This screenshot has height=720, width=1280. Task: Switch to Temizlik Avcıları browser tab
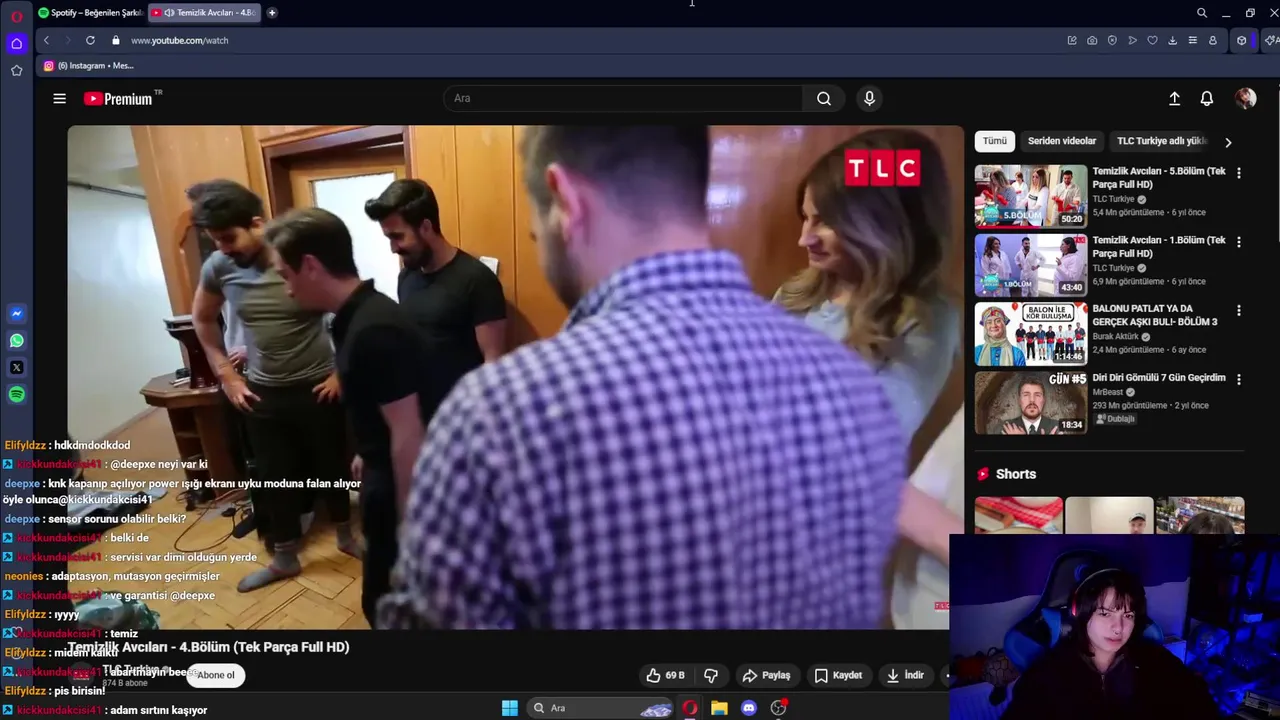pos(204,13)
